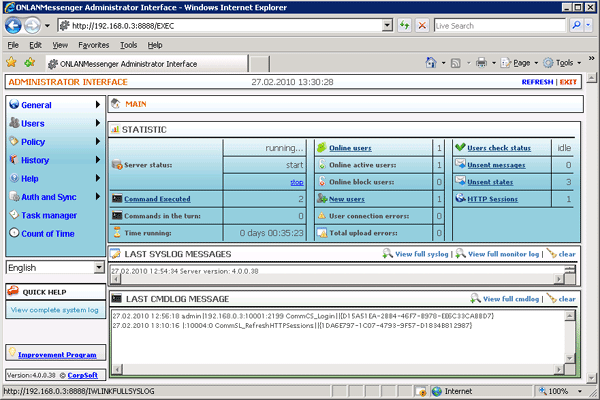
Task: Click the Add to Favorites icon
Action: click(30, 62)
